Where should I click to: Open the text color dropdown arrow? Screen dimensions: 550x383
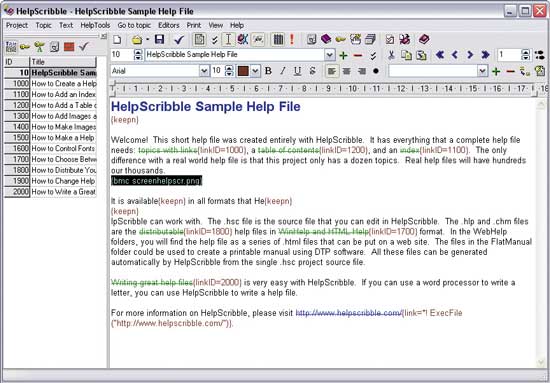pos(255,71)
